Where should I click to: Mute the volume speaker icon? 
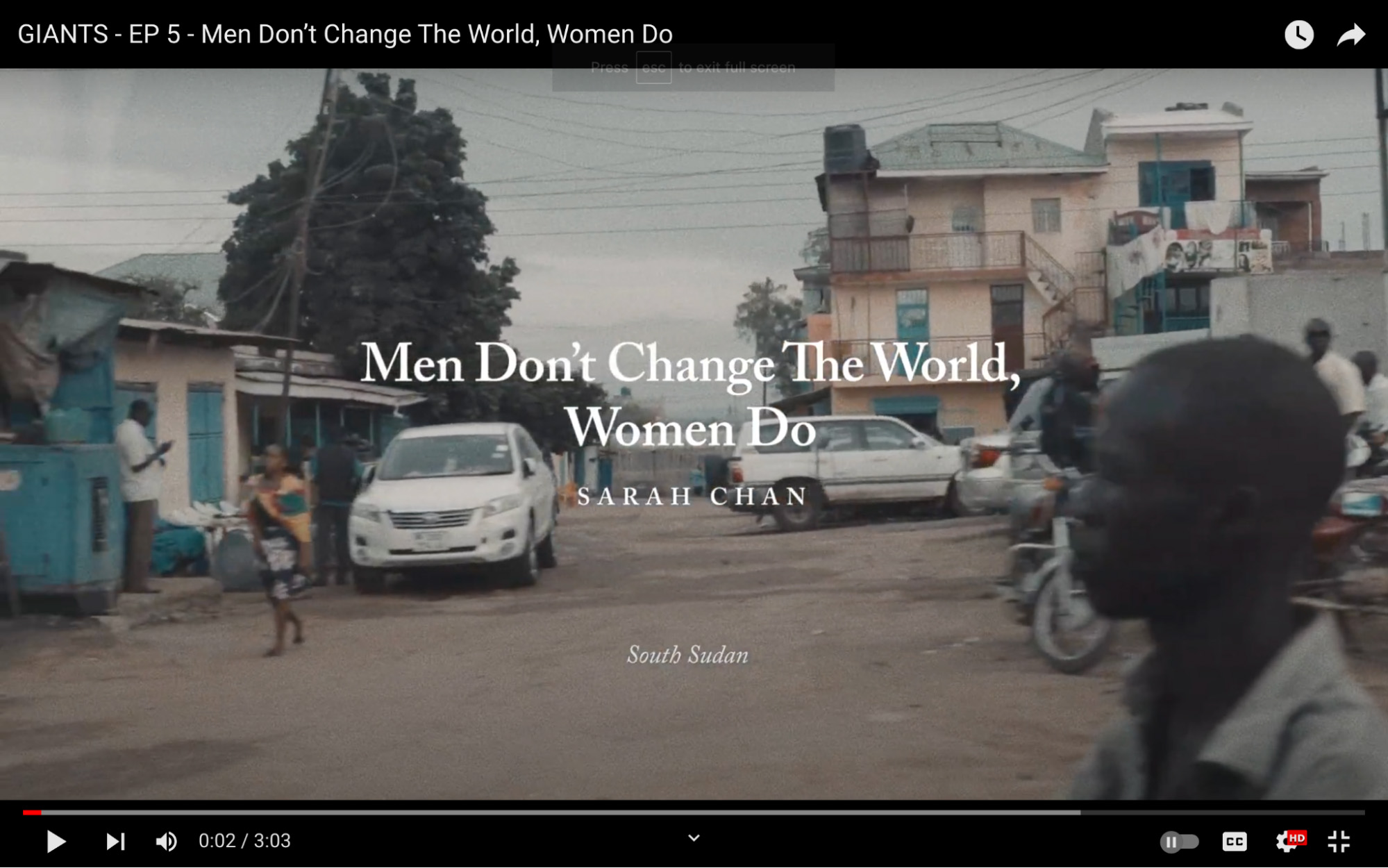point(167,842)
